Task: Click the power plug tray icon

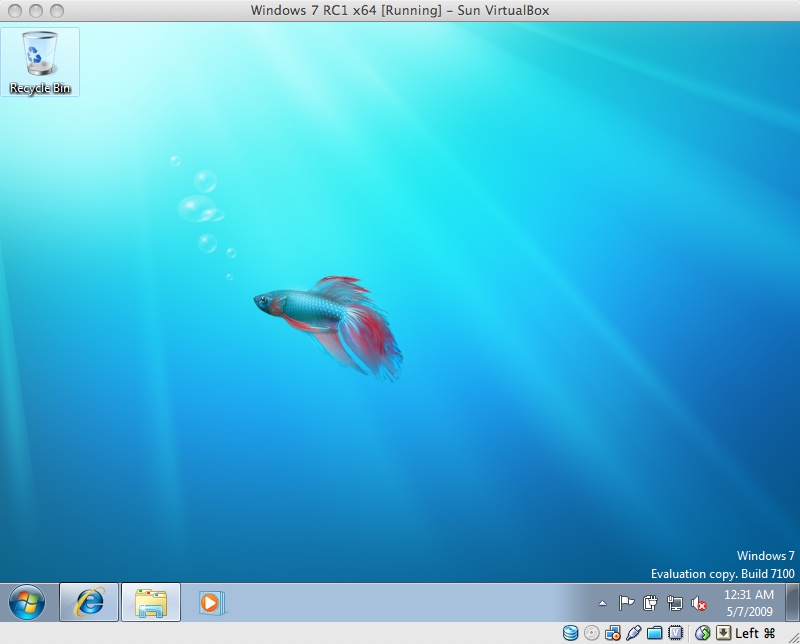Action: (651, 603)
